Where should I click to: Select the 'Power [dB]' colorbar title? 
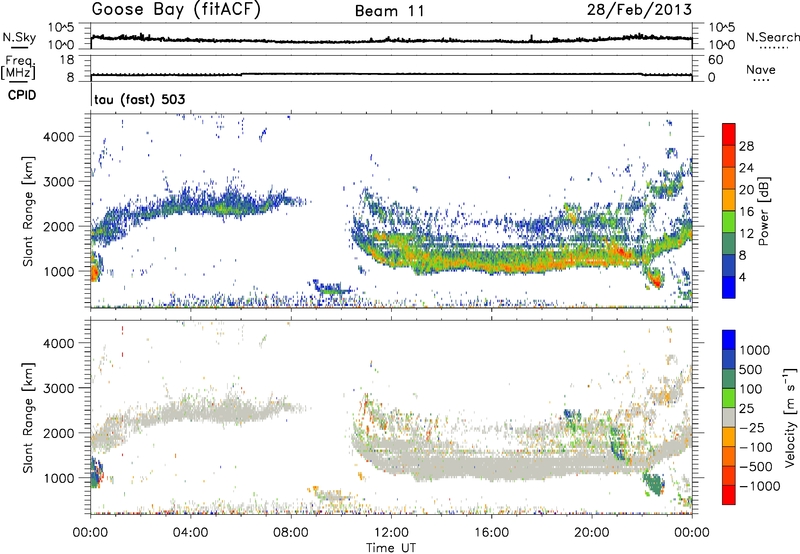click(763, 211)
